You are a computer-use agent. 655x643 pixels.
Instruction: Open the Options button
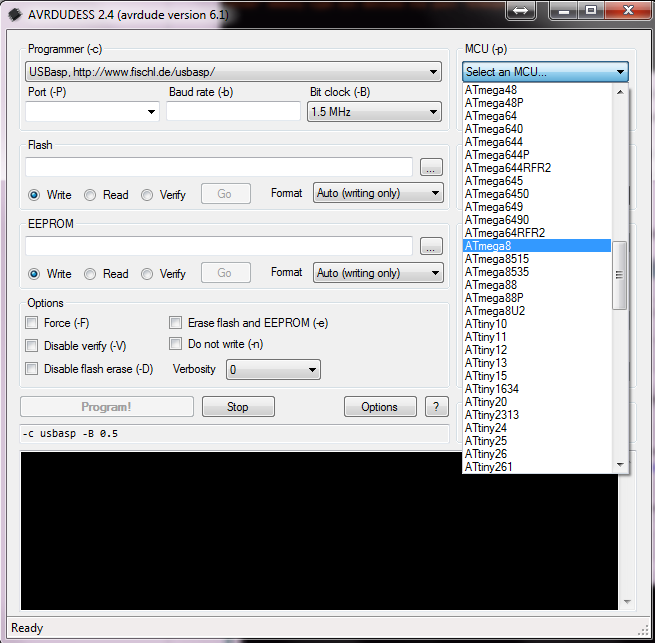click(380, 407)
